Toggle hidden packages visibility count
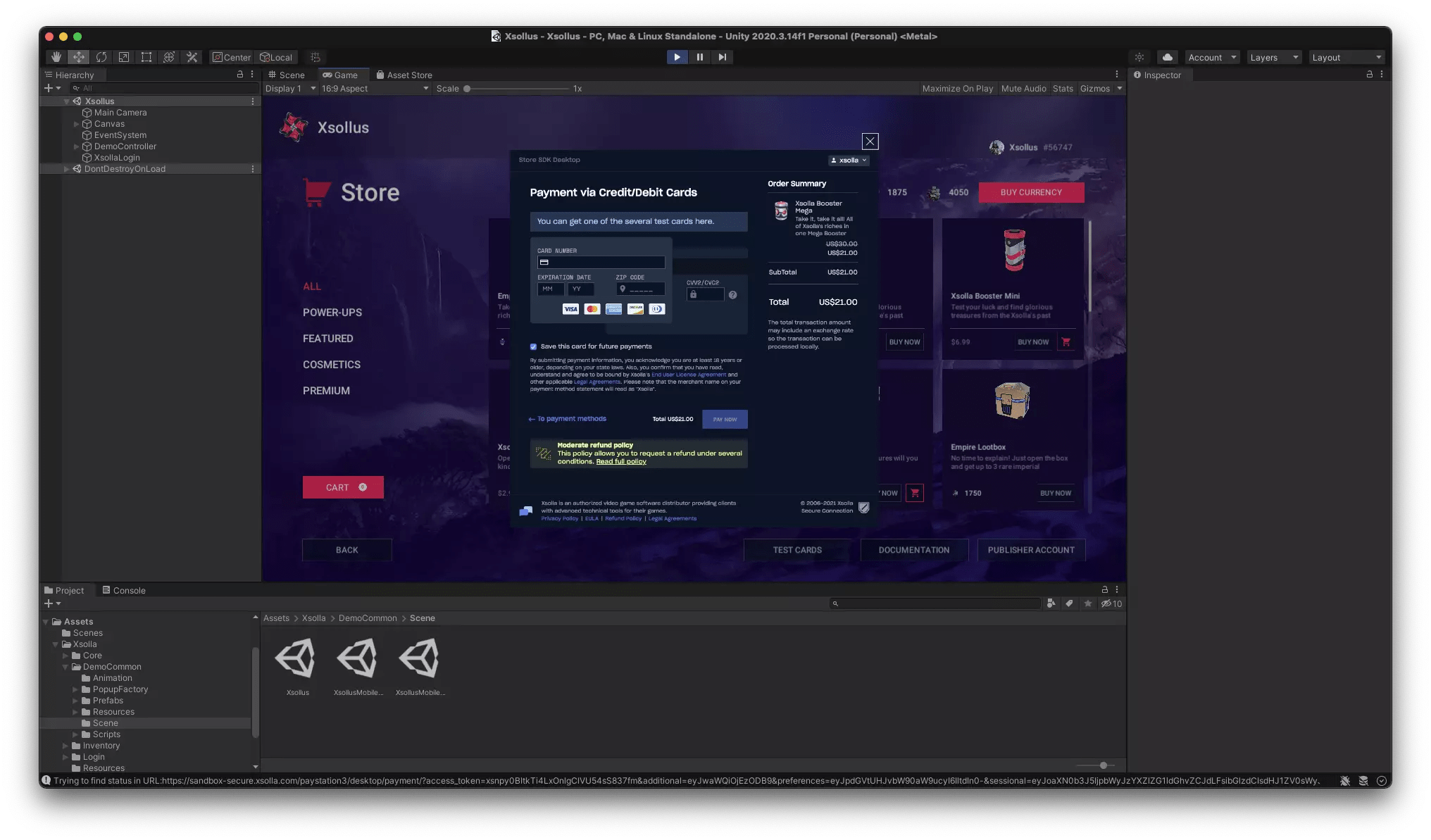 click(x=1112, y=603)
